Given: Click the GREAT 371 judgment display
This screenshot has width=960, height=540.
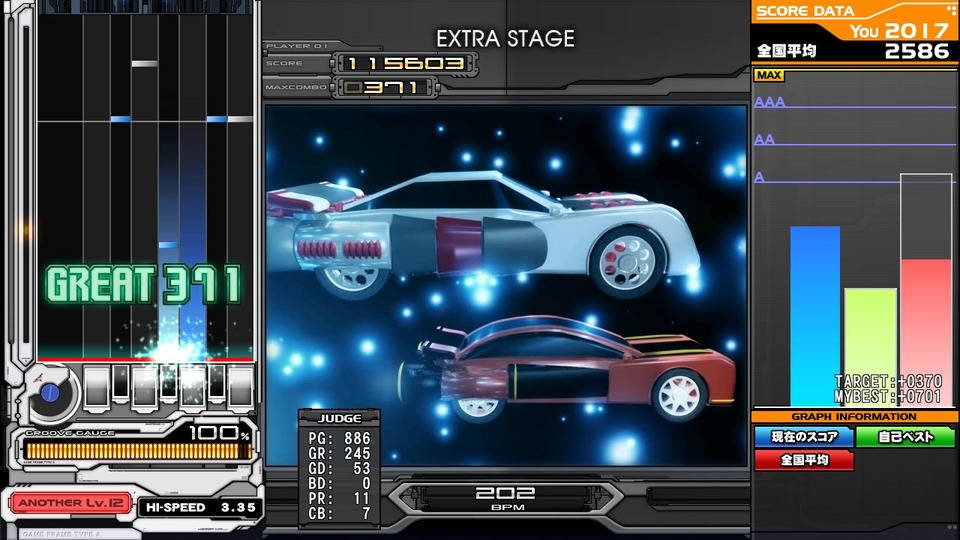Looking at the screenshot, I should pos(144,285).
